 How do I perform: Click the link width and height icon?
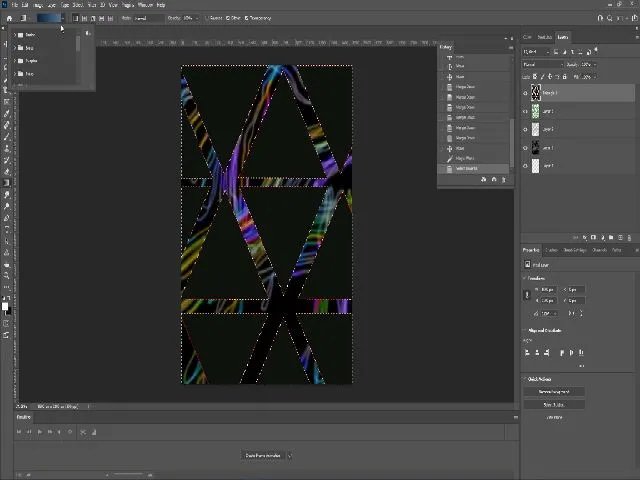(527, 295)
